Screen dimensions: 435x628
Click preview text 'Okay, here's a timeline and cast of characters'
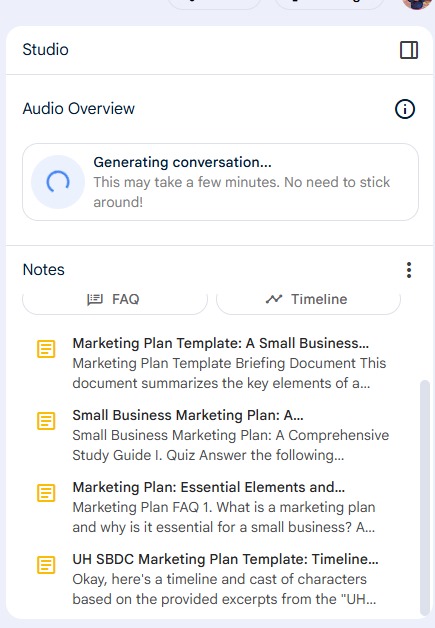click(220, 579)
